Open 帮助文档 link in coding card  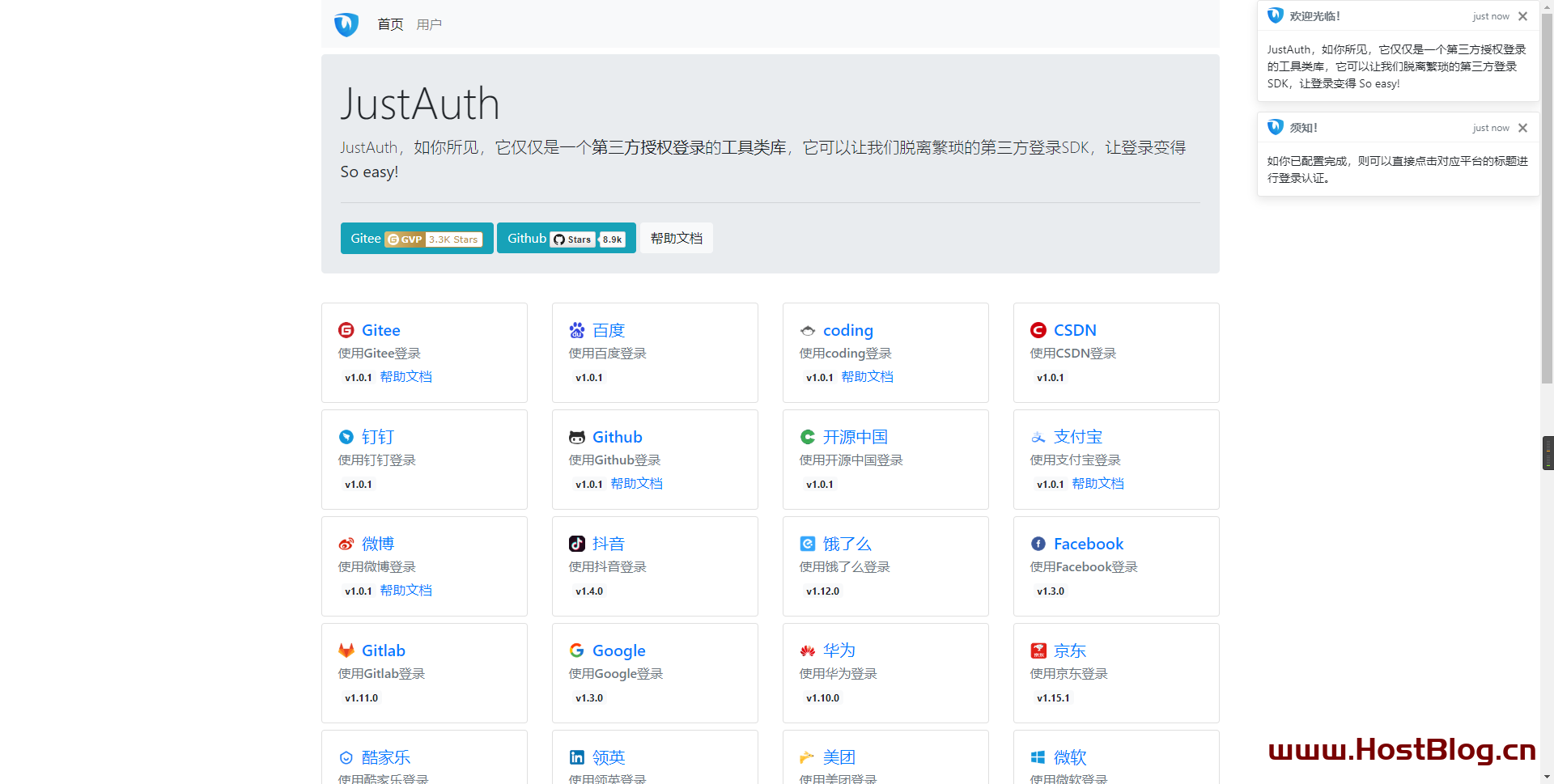(x=868, y=377)
